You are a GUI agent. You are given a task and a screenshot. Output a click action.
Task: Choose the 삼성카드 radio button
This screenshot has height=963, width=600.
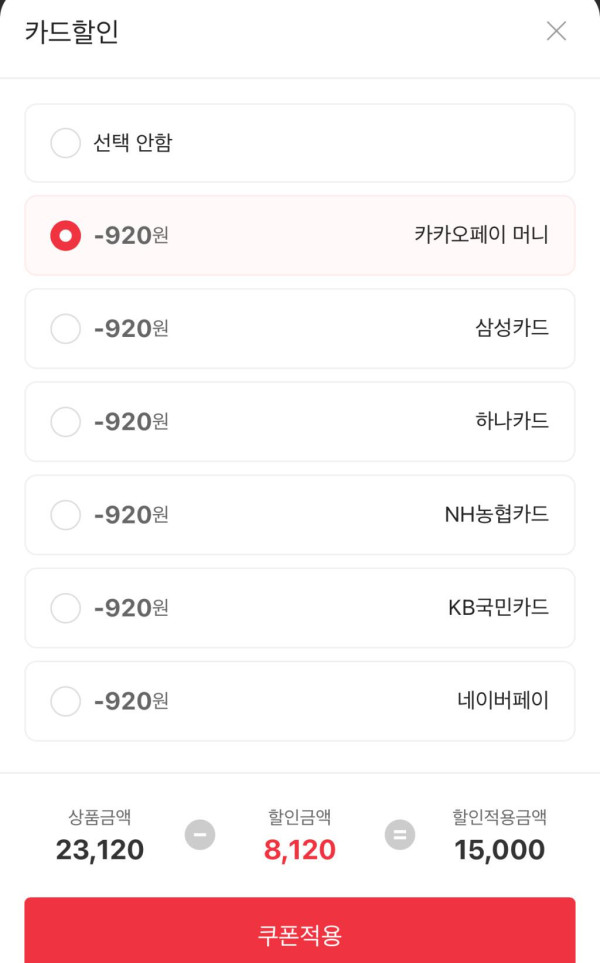click(65, 328)
